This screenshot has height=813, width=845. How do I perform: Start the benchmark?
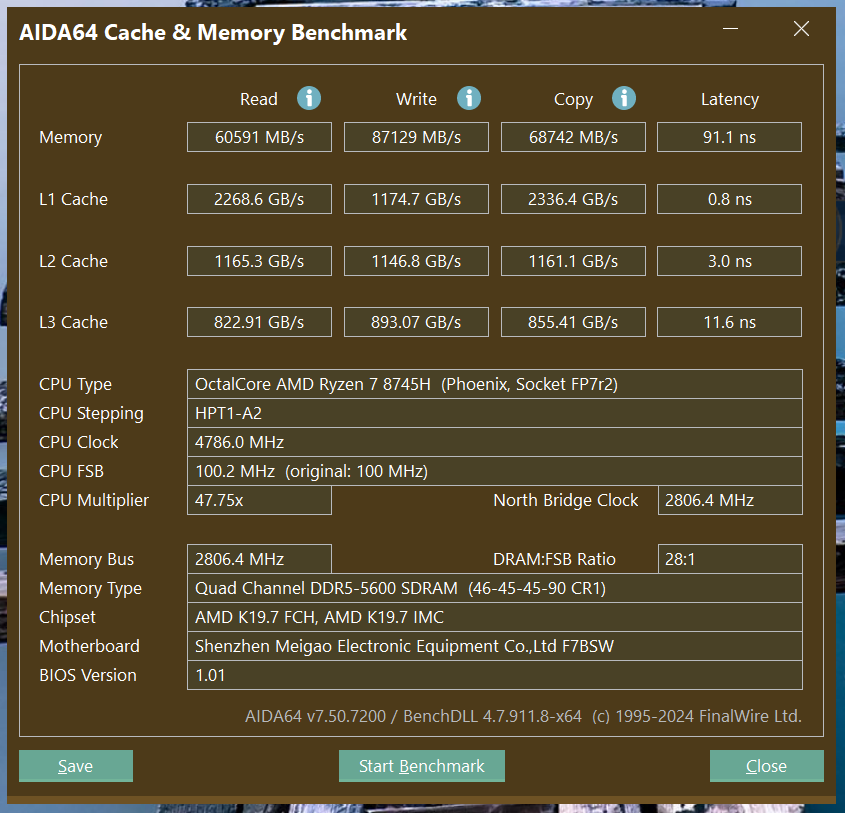422,766
